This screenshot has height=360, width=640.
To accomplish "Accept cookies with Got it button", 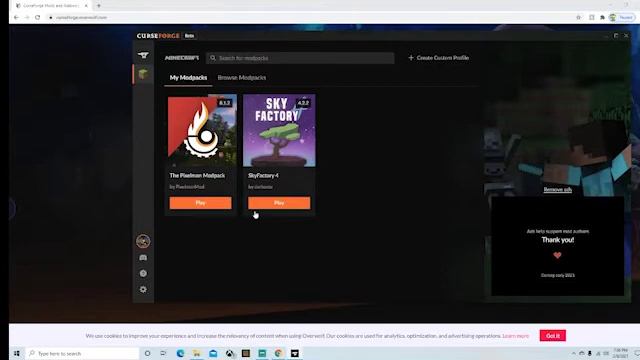I will (553, 336).
